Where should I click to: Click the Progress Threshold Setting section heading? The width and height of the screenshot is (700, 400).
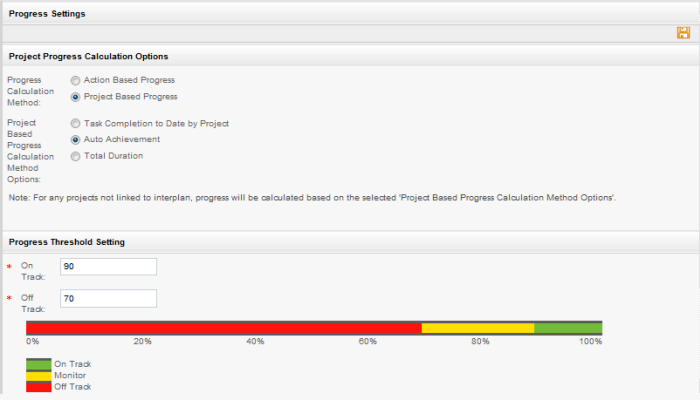click(x=66, y=242)
